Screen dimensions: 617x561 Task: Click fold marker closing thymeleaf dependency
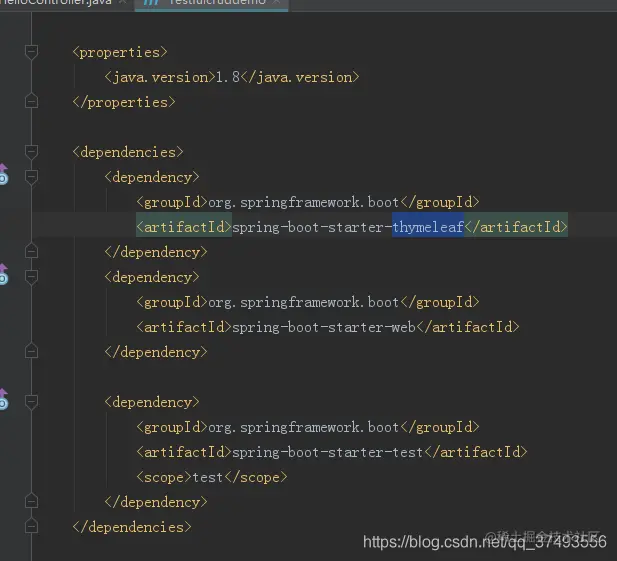pos(31,251)
